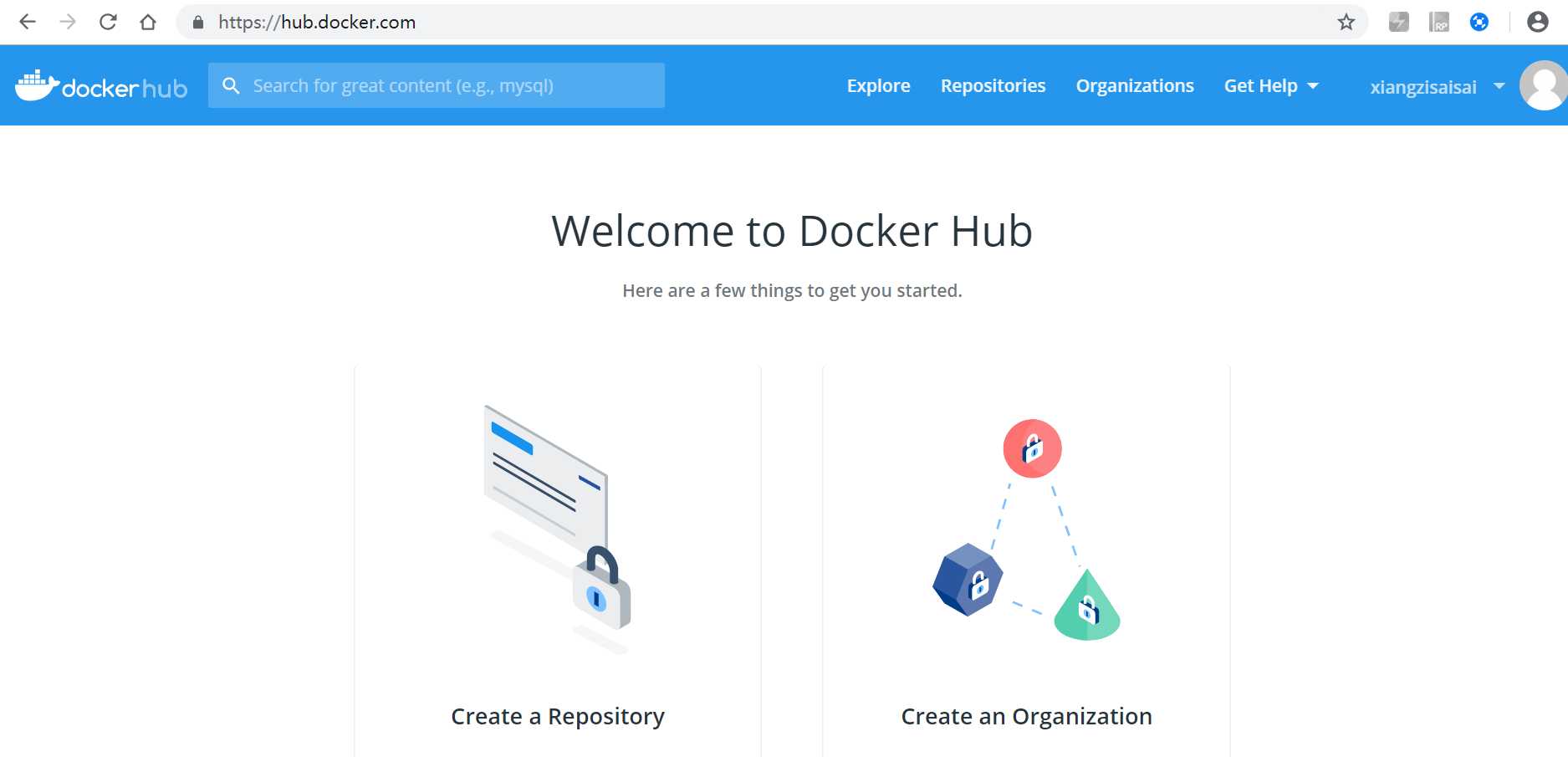Viewport: 1568px width, 757px height.
Task: Click the Welcome to Docker Hub heading
Action: tap(792, 231)
